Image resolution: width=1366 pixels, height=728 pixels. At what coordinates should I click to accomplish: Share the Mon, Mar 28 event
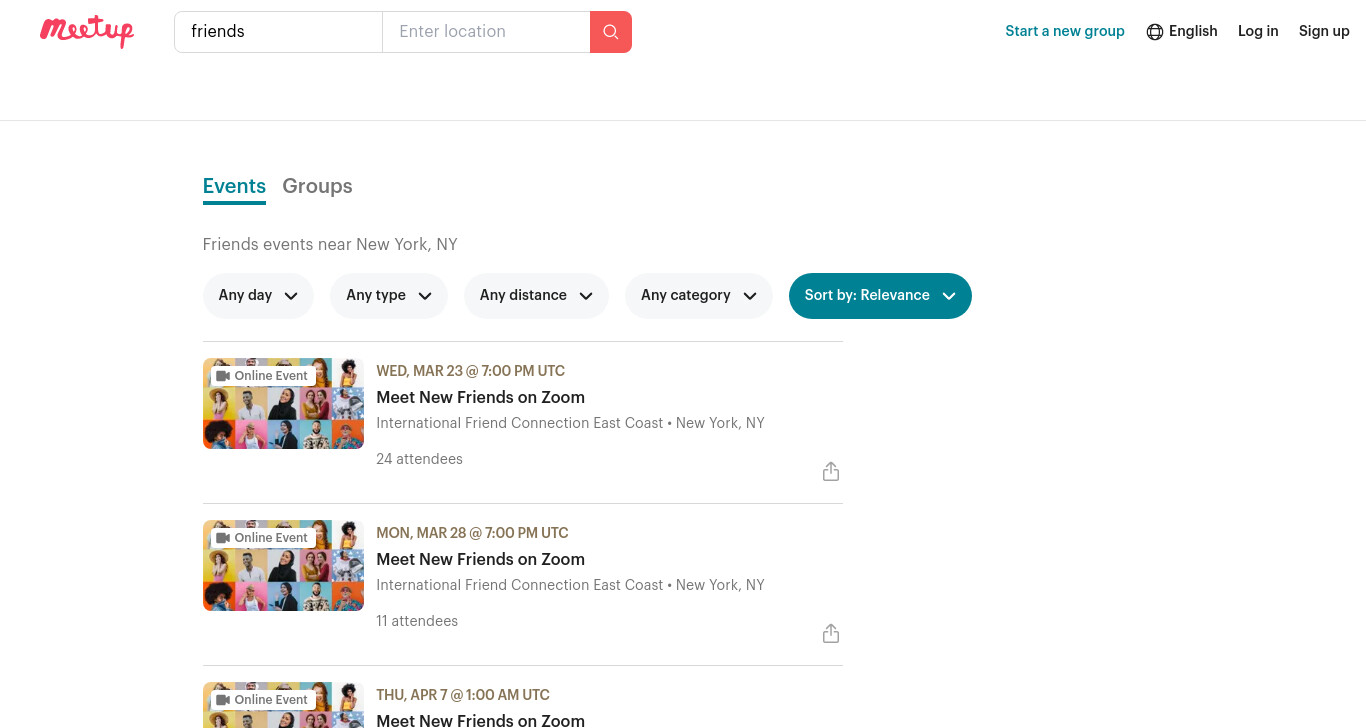click(x=831, y=634)
